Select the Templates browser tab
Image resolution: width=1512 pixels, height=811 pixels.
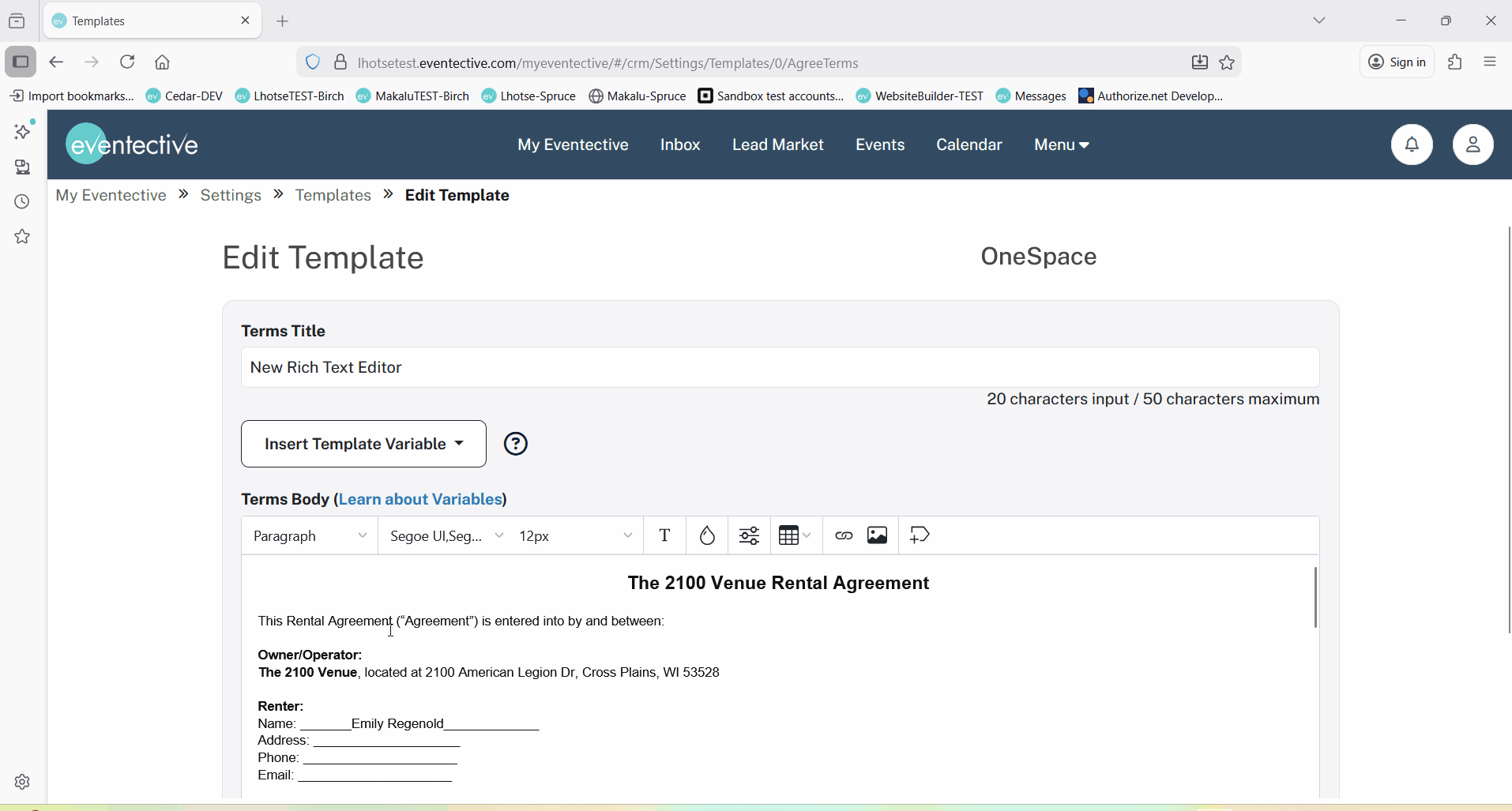[152, 21]
